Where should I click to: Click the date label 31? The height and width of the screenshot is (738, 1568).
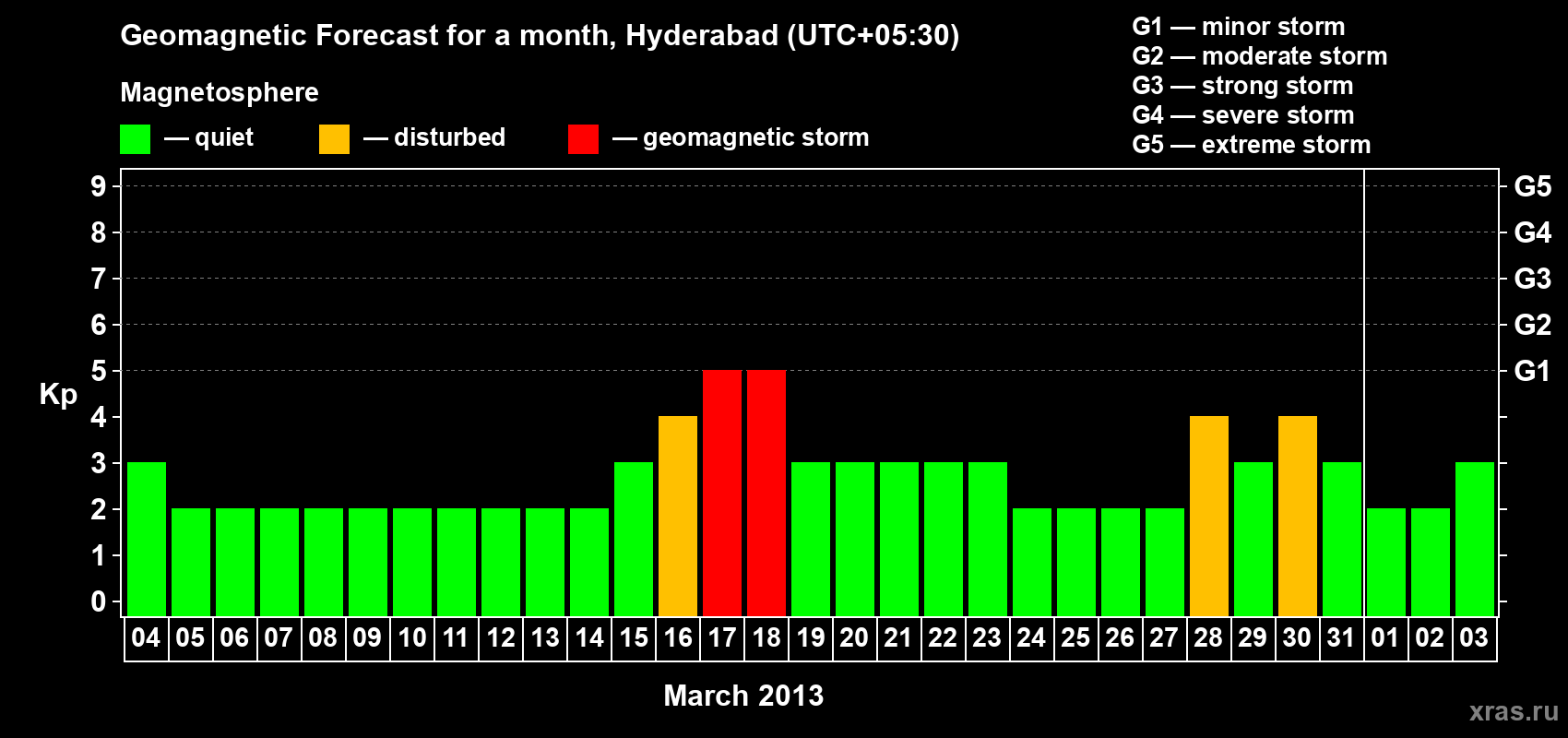1341,637
